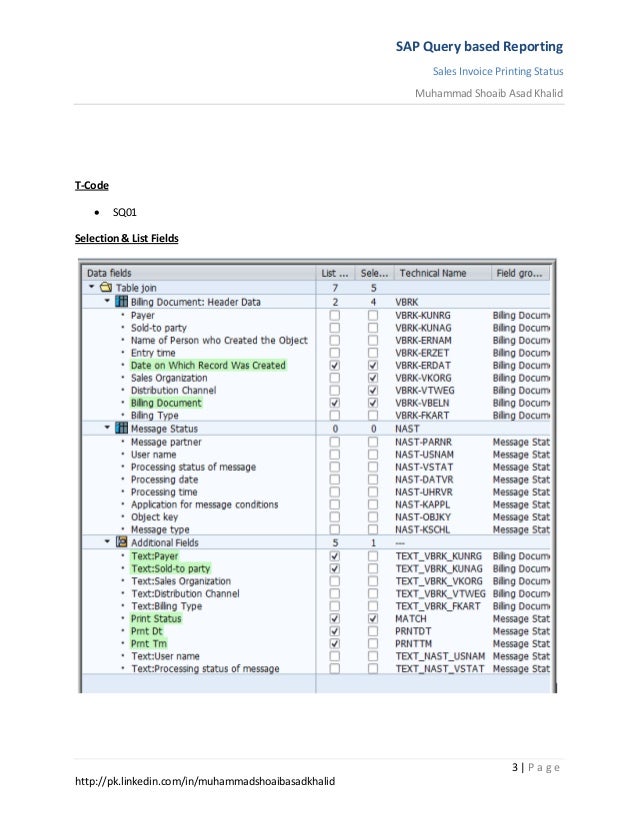This screenshot has width=638, height=826.
Task: Click technical name NAST-OBJKY
Action: [x=423, y=517]
